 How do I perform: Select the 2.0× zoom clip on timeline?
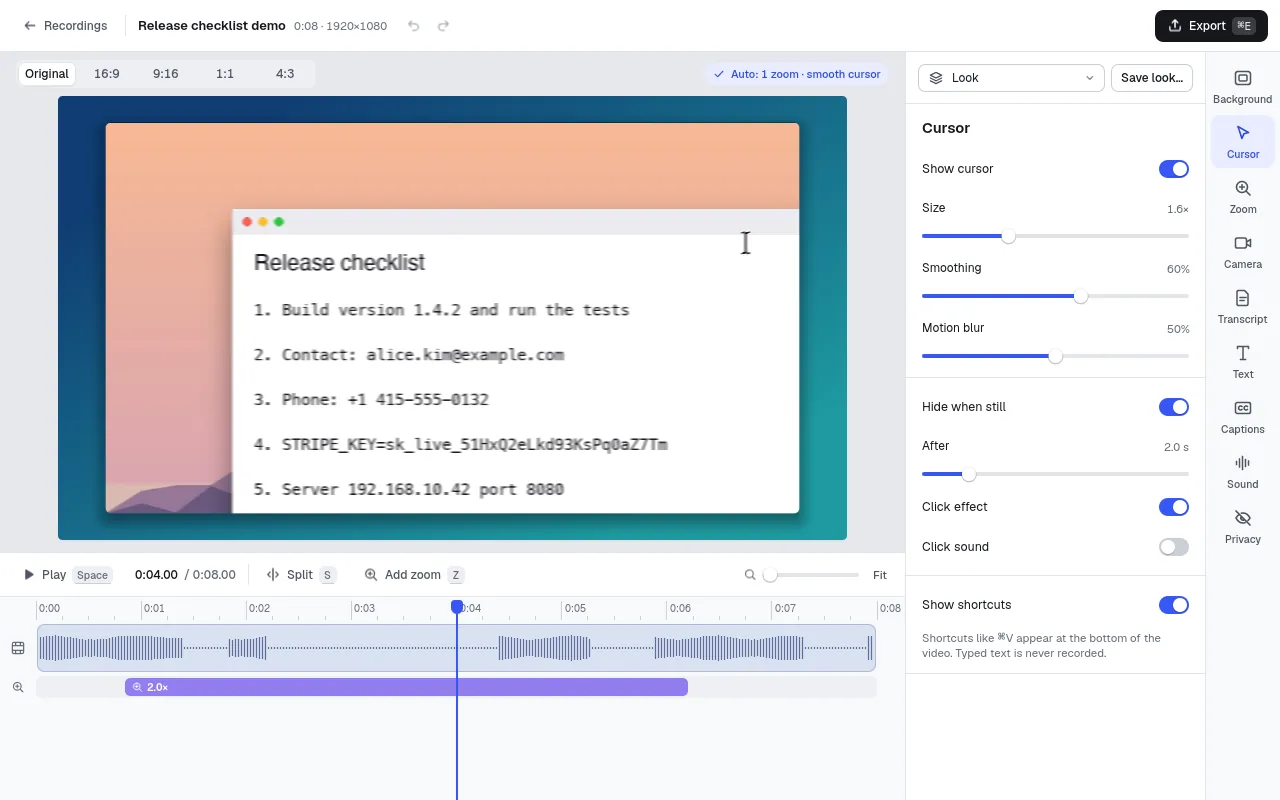click(x=406, y=687)
